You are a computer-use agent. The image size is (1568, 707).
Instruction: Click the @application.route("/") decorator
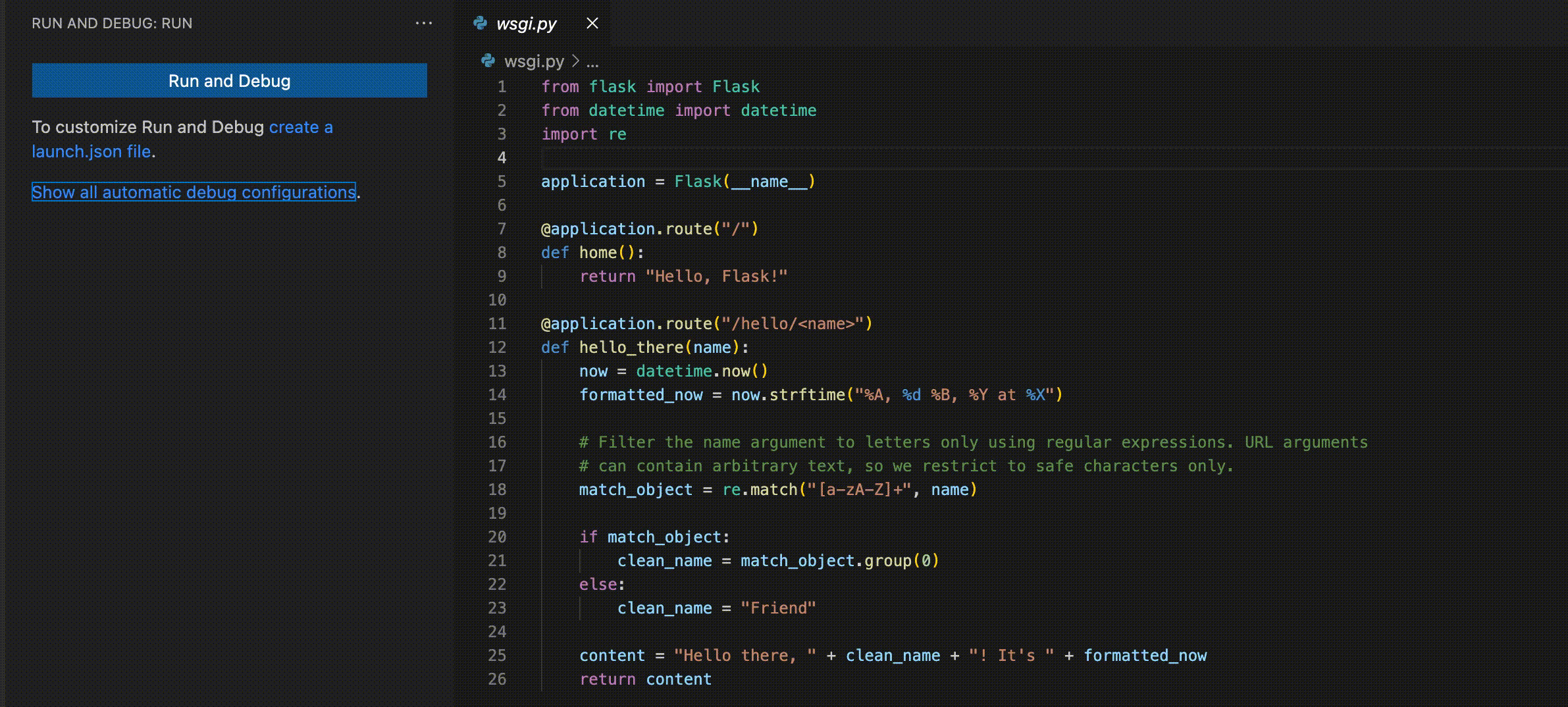(x=650, y=228)
